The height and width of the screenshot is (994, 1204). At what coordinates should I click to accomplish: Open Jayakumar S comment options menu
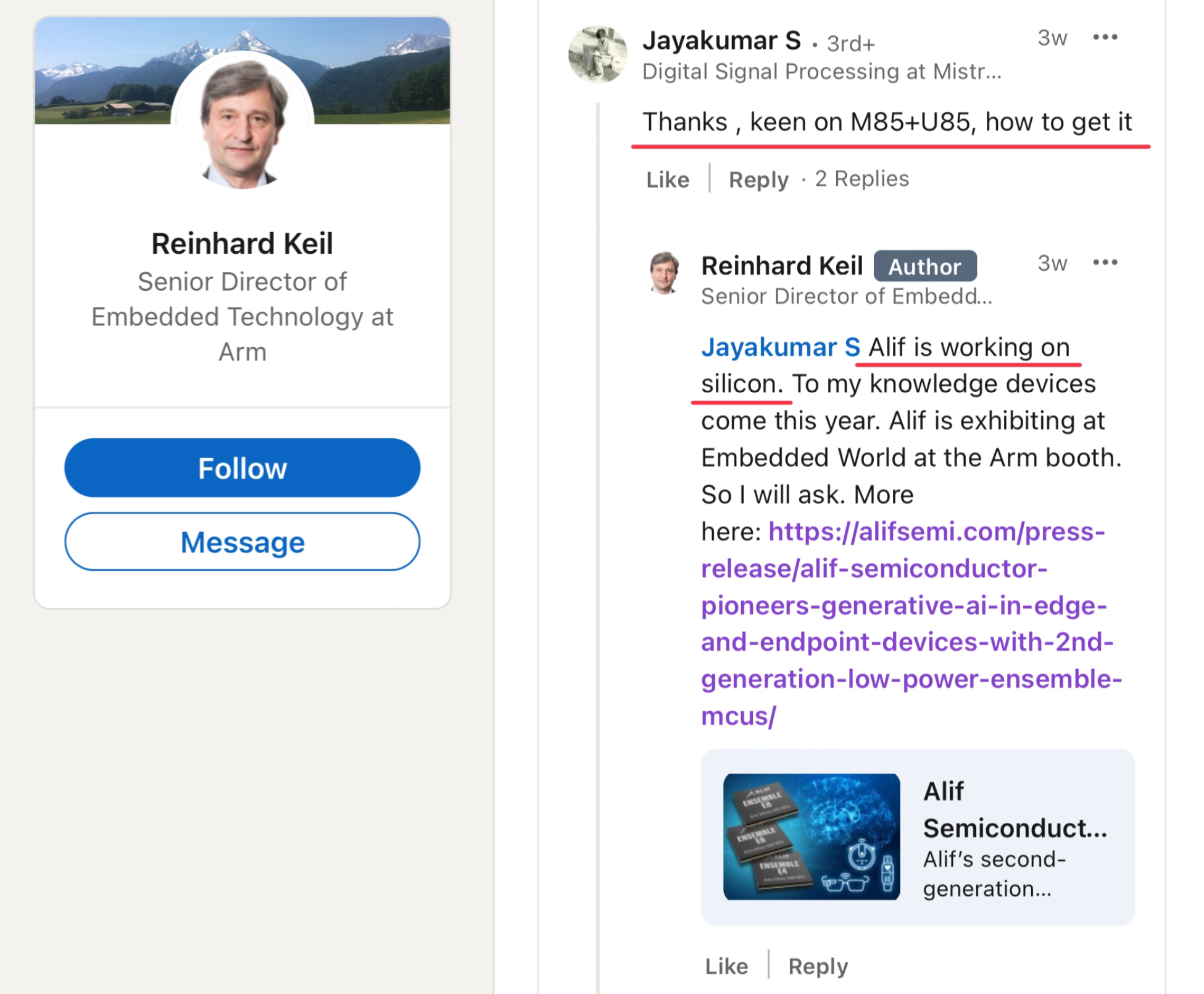(x=1105, y=37)
